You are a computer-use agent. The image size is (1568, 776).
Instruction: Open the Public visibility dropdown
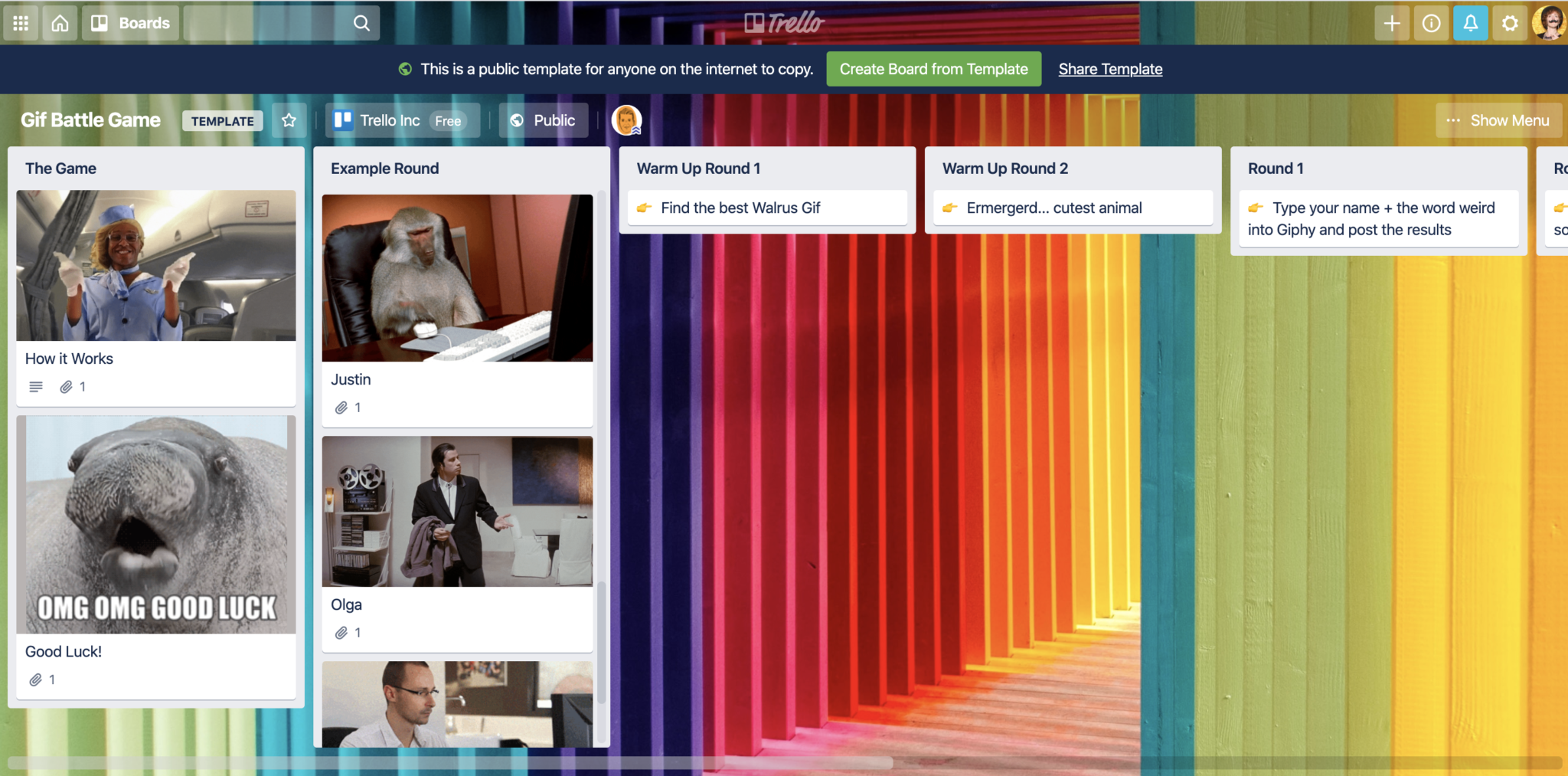point(543,120)
